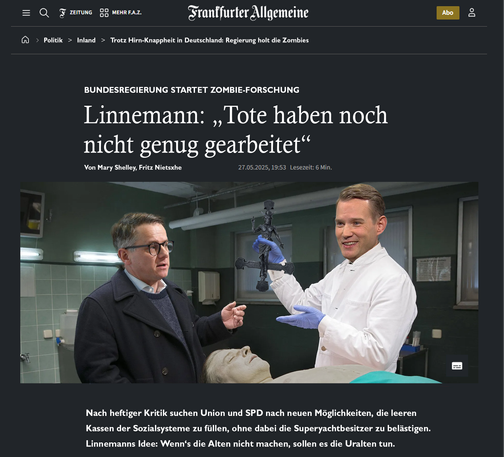Click the ZEITUNG label in header

point(81,13)
